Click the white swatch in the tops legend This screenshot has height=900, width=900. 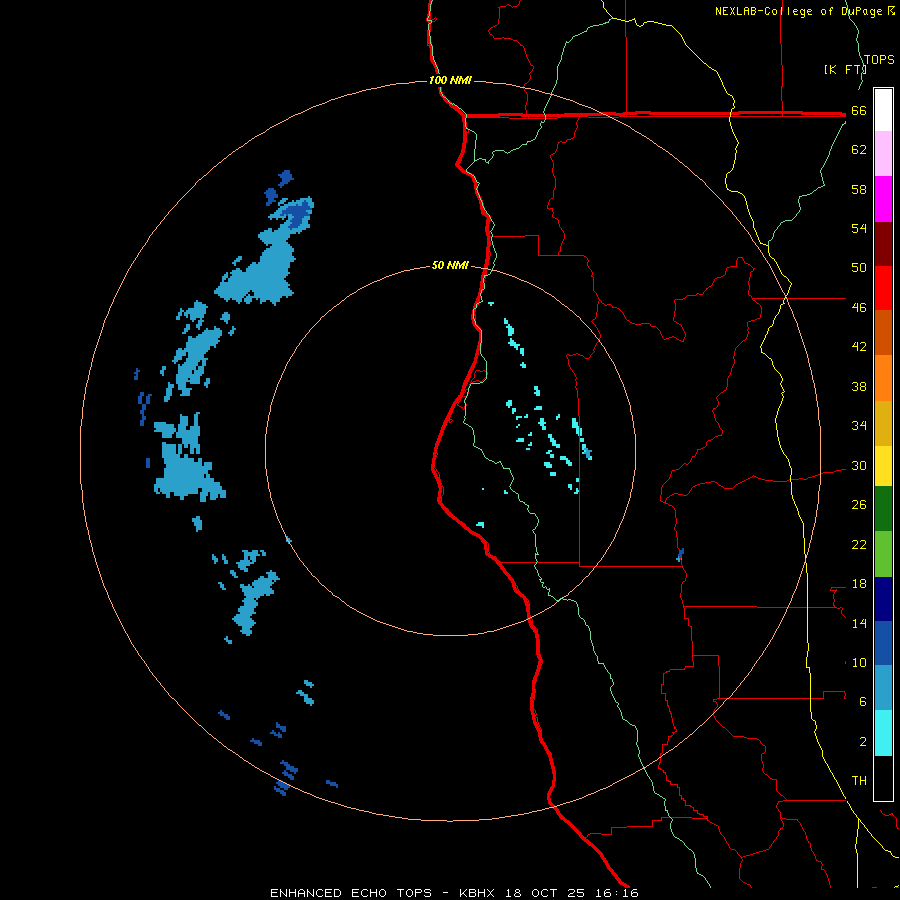pyautogui.click(x=883, y=110)
